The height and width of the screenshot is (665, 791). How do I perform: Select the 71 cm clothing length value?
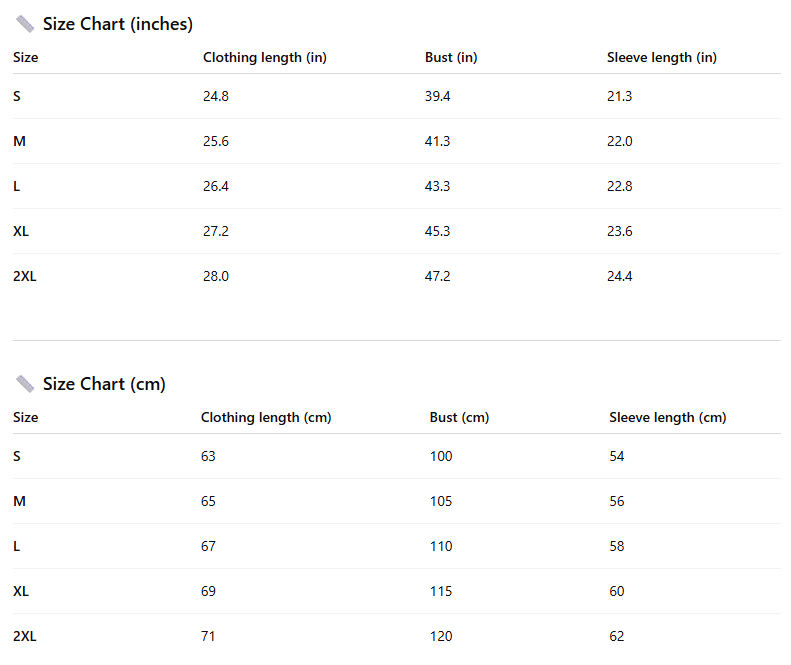point(208,636)
